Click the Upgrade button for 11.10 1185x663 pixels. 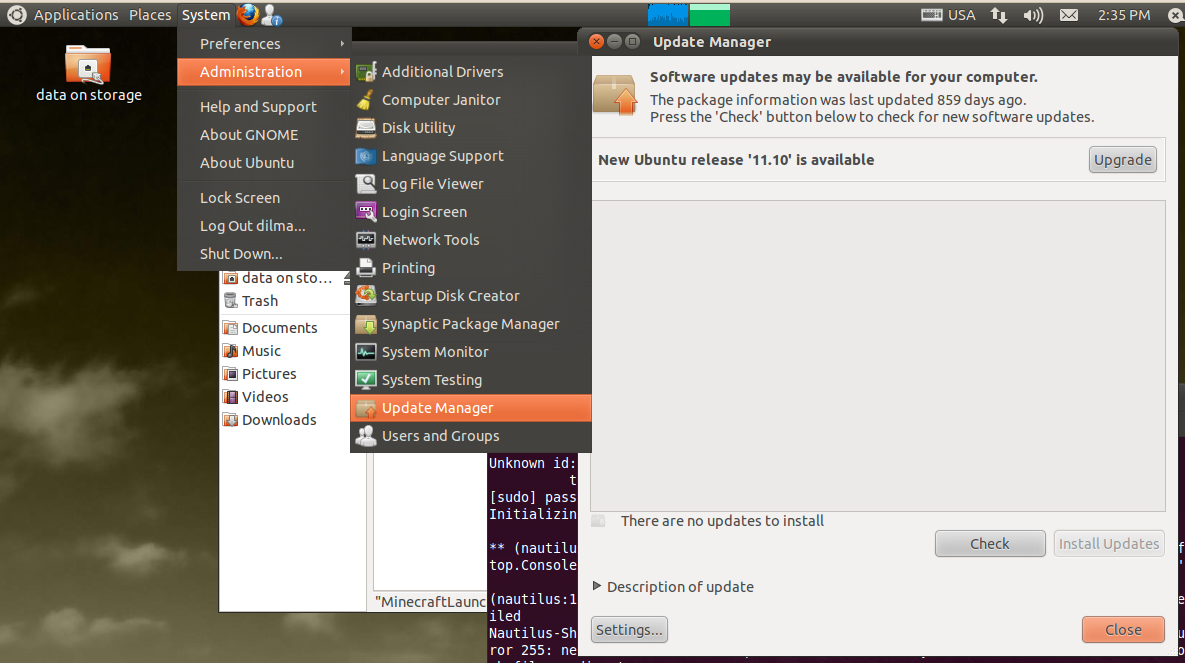click(1122, 160)
